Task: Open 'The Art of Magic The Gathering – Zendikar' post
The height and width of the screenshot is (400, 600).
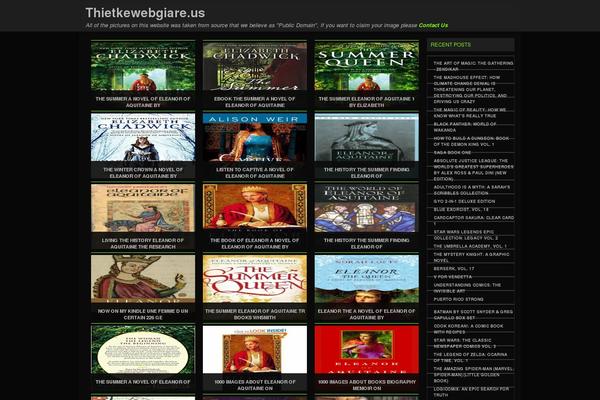Action: point(473,66)
